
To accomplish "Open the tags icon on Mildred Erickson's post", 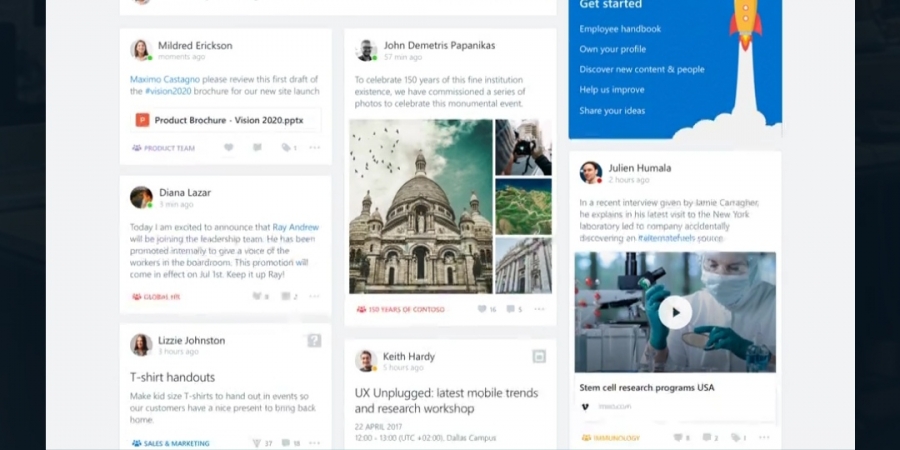I will tap(286, 148).
